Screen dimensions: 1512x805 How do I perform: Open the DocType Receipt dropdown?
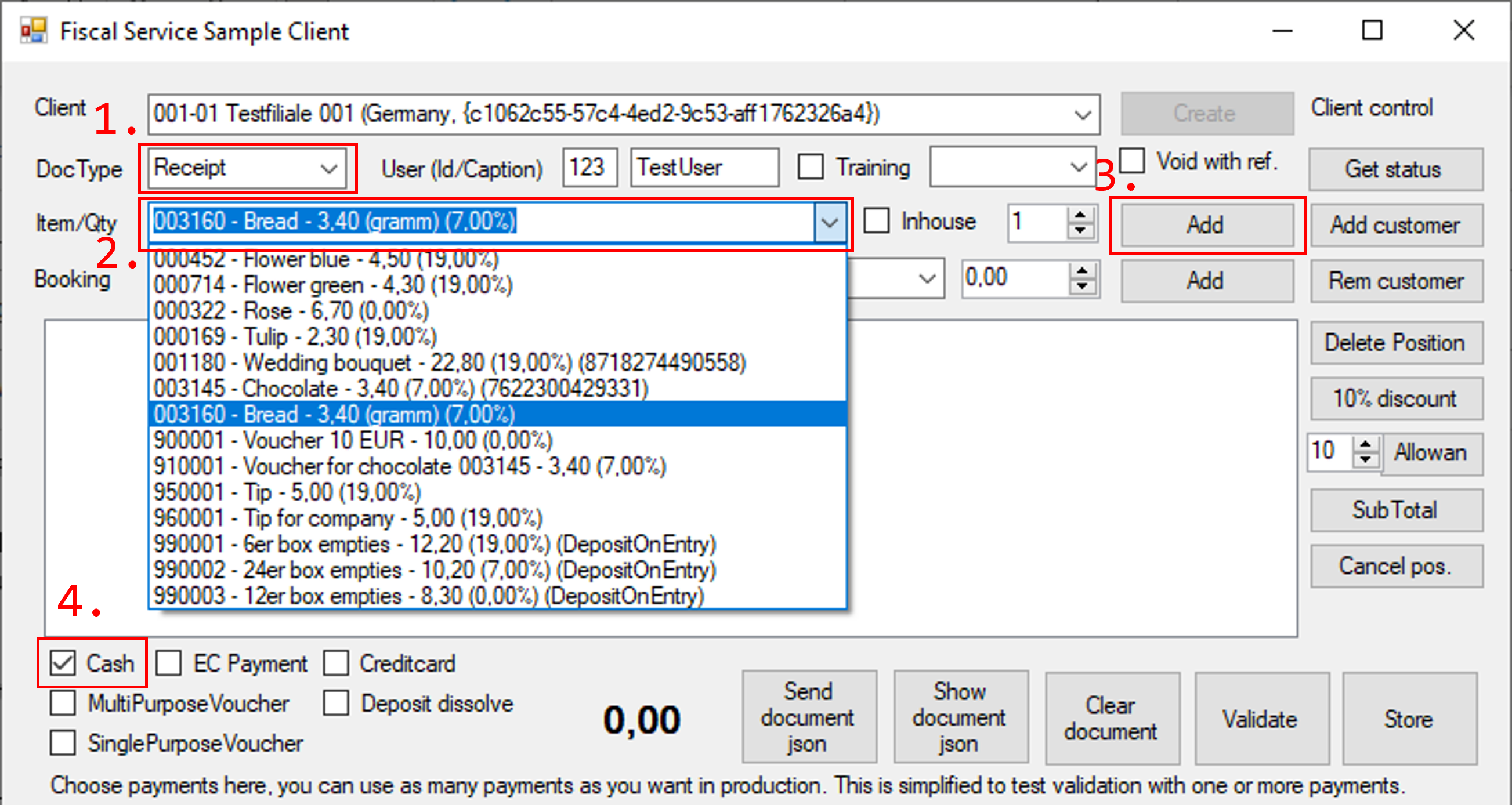[x=329, y=169]
